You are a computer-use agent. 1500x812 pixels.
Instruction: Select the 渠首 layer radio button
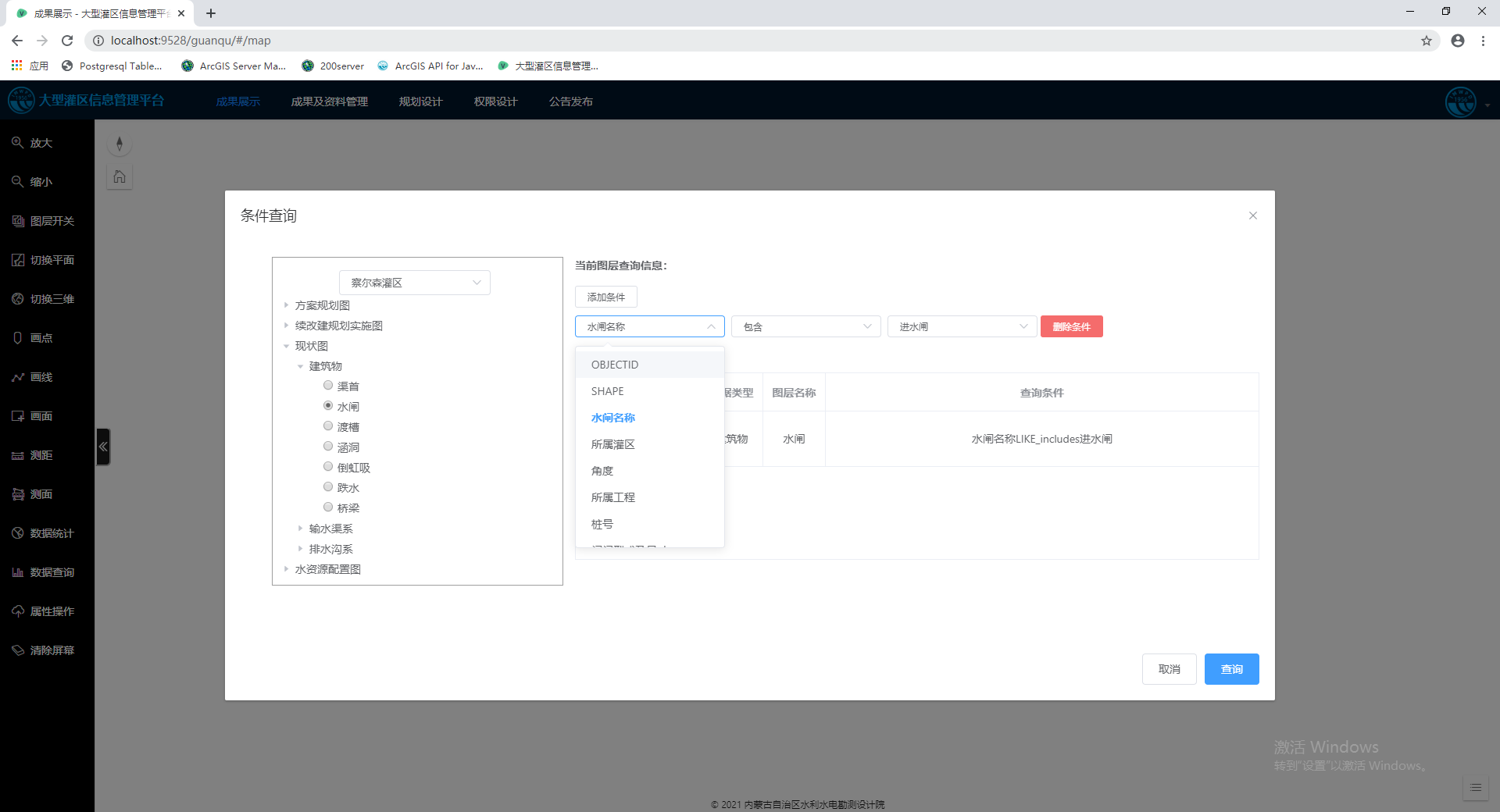click(x=328, y=385)
